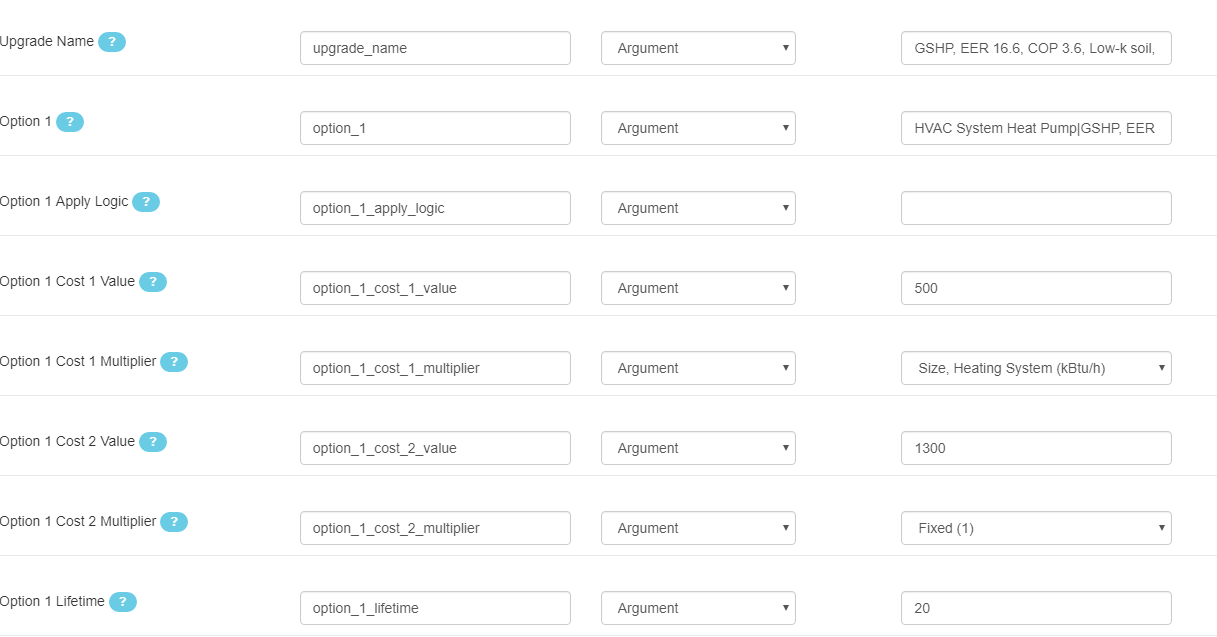Click the Option 1 Lifetime help icon
The height and width of the screenshot is (637, 1217).
click(123, 602)
